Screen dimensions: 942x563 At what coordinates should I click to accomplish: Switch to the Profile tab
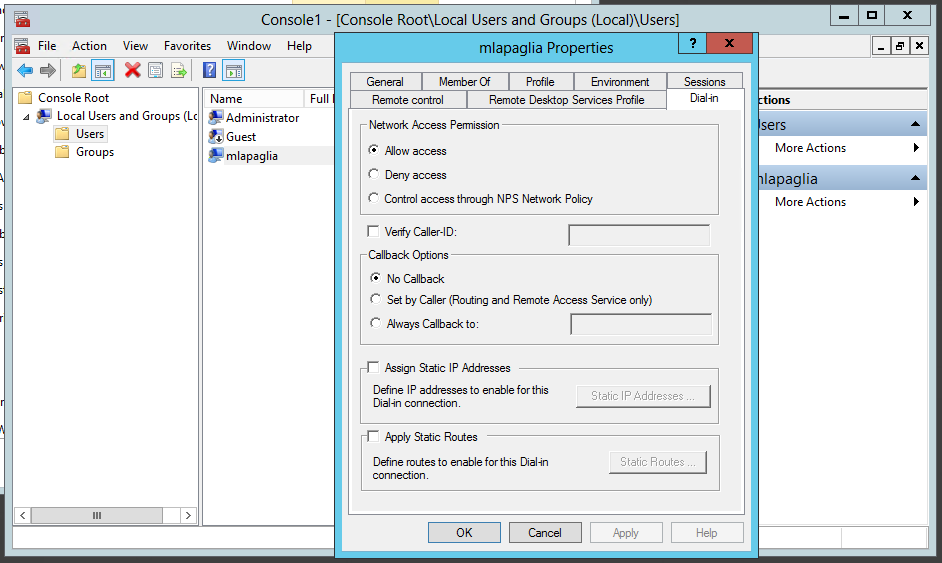pos(540,82)
